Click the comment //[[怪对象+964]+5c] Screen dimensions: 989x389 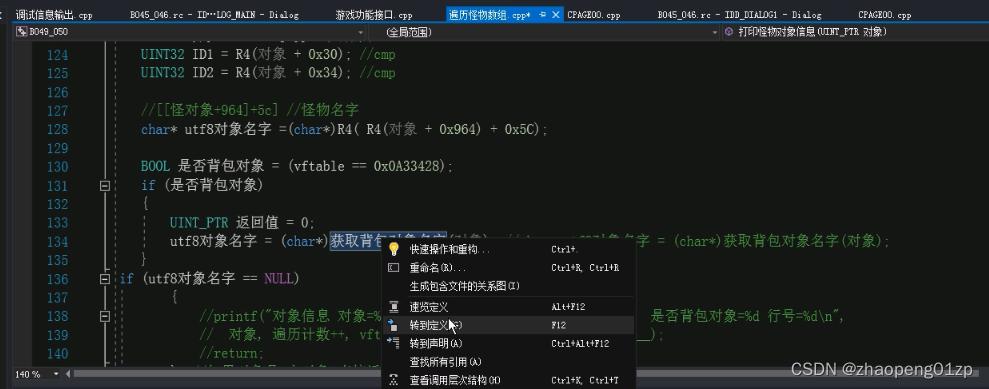click(x=209, y=111)
